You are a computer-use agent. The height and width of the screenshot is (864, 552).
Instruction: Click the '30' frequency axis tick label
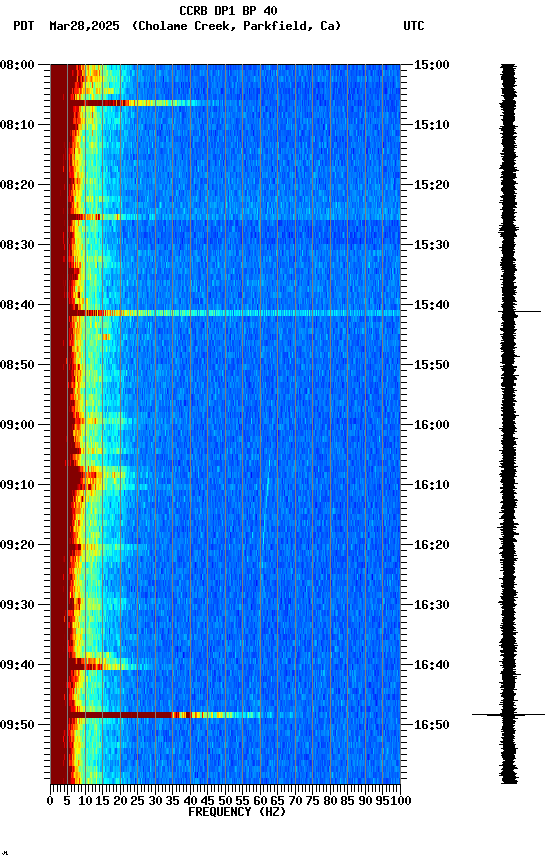tap(155, 801)
